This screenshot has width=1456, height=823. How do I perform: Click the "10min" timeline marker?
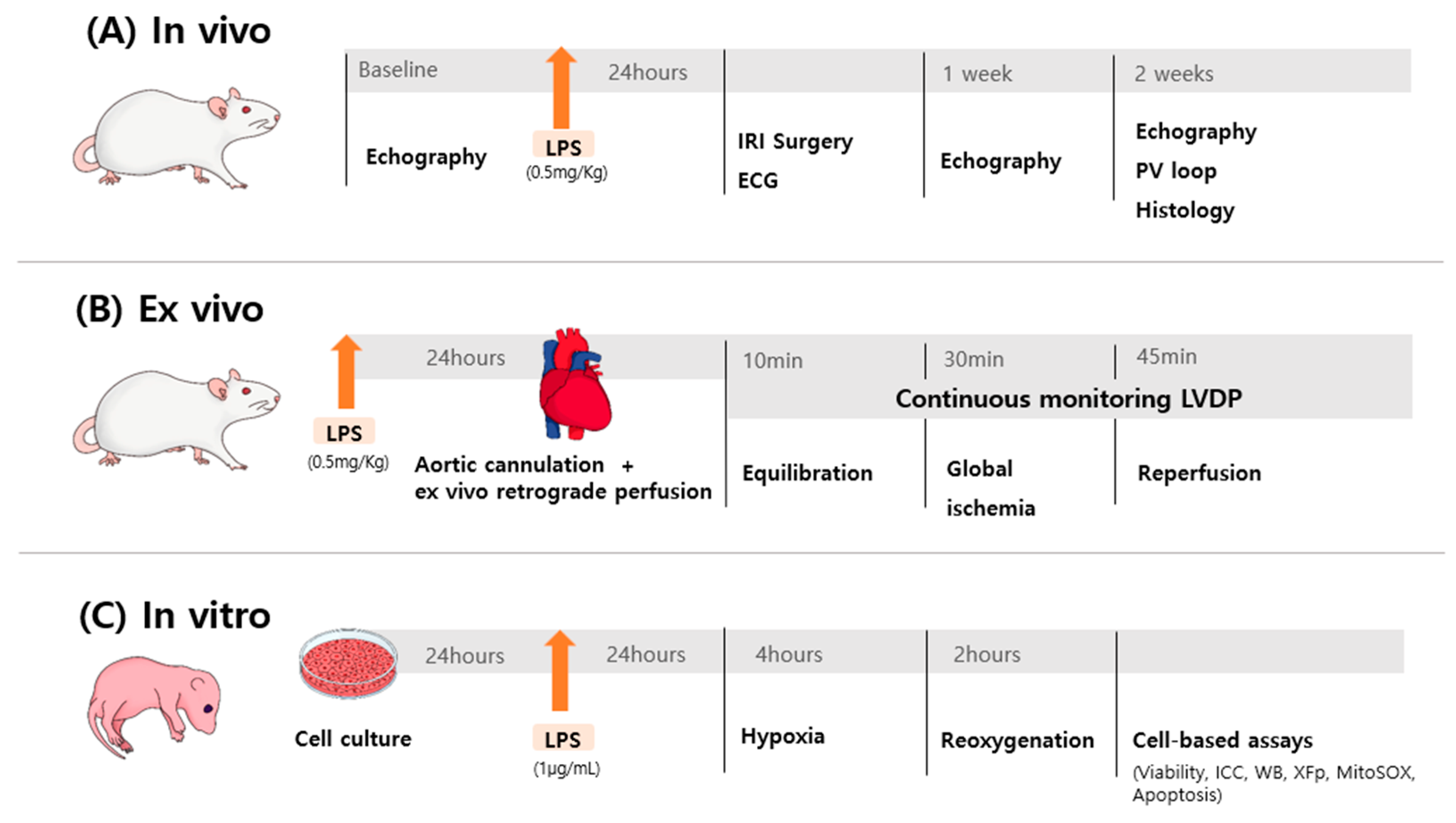(773, 361)
